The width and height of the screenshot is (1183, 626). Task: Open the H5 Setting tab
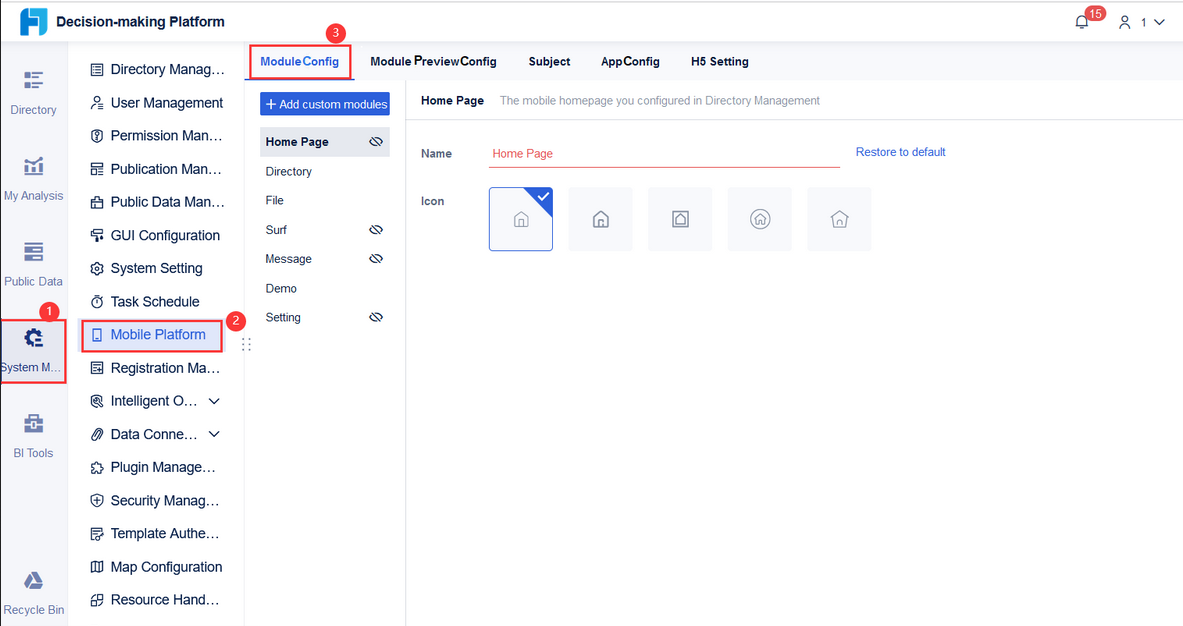719,61
